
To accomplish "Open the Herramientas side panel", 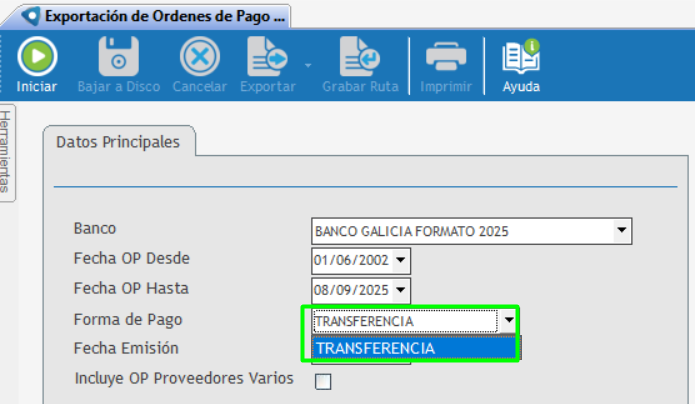I will (x=7, y=152).
